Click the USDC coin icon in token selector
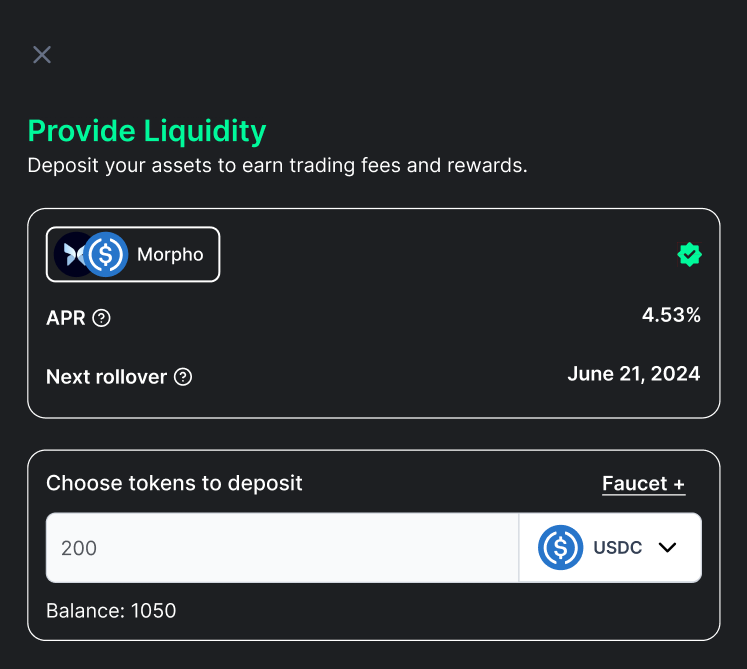Screen dimensions: 747x669 (560, 547)
